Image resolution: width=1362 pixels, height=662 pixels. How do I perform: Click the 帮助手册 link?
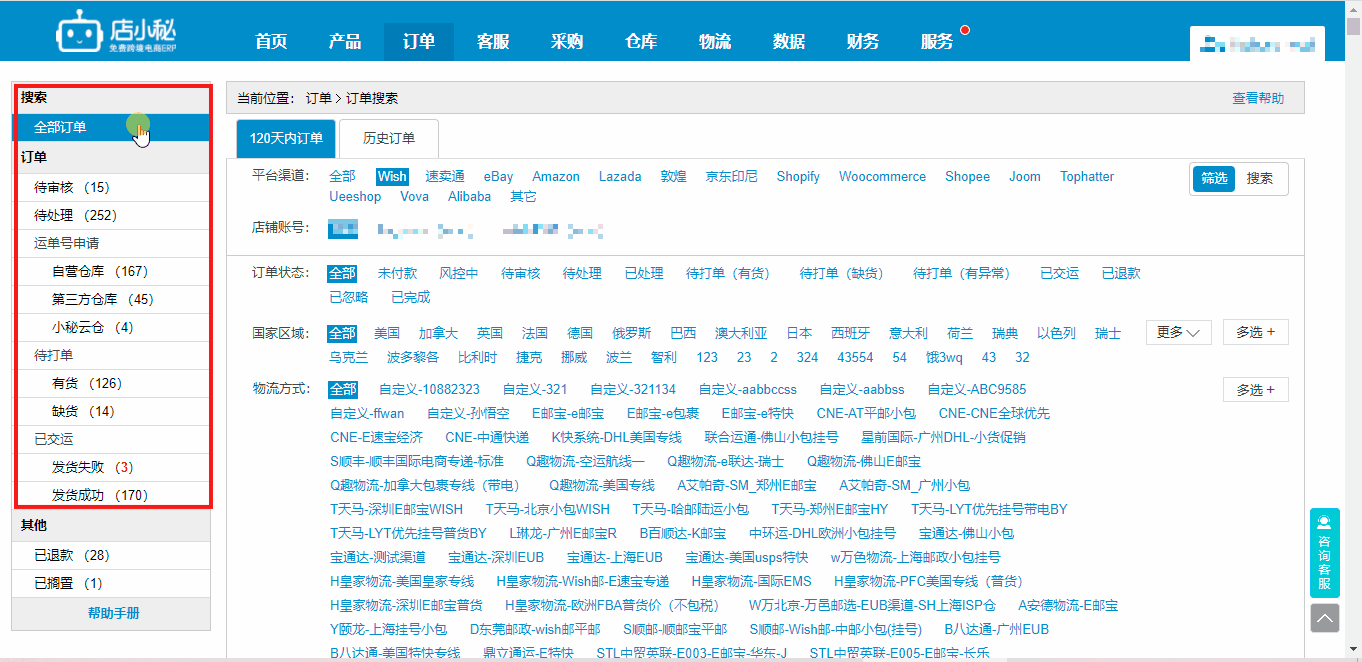(x=114, y=613)
